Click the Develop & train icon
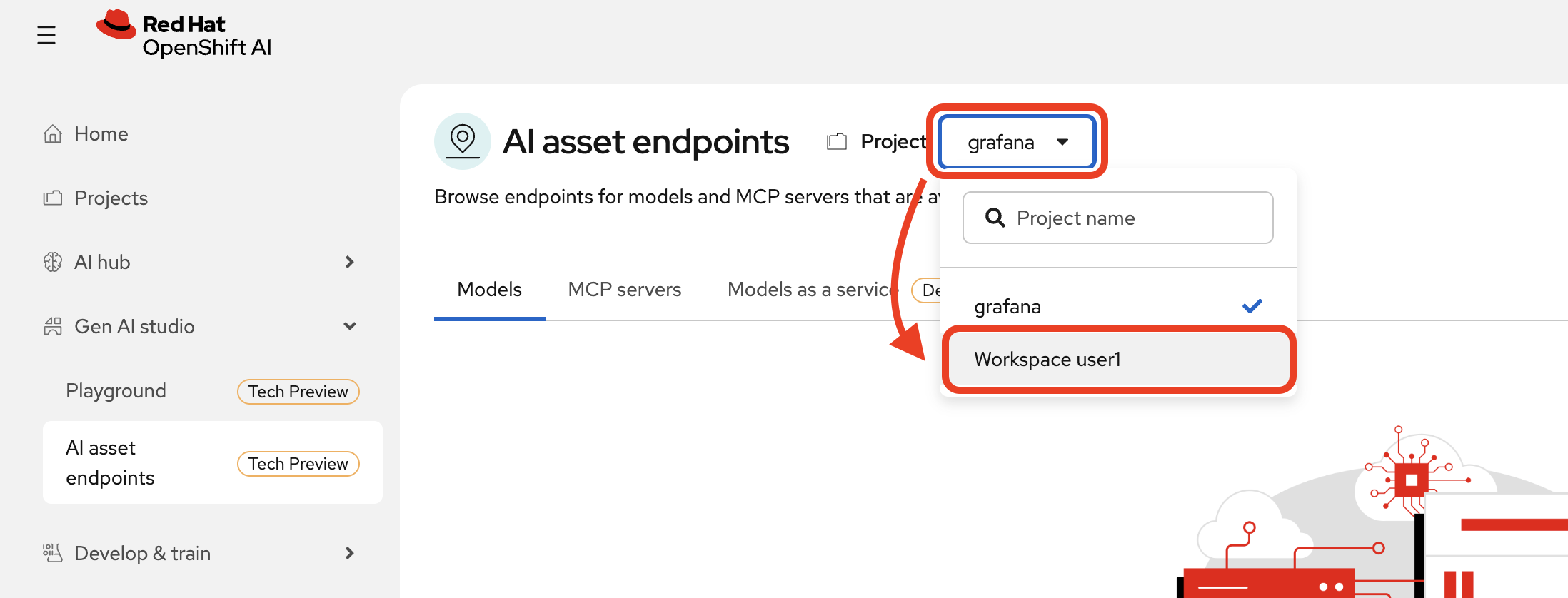 53,553
